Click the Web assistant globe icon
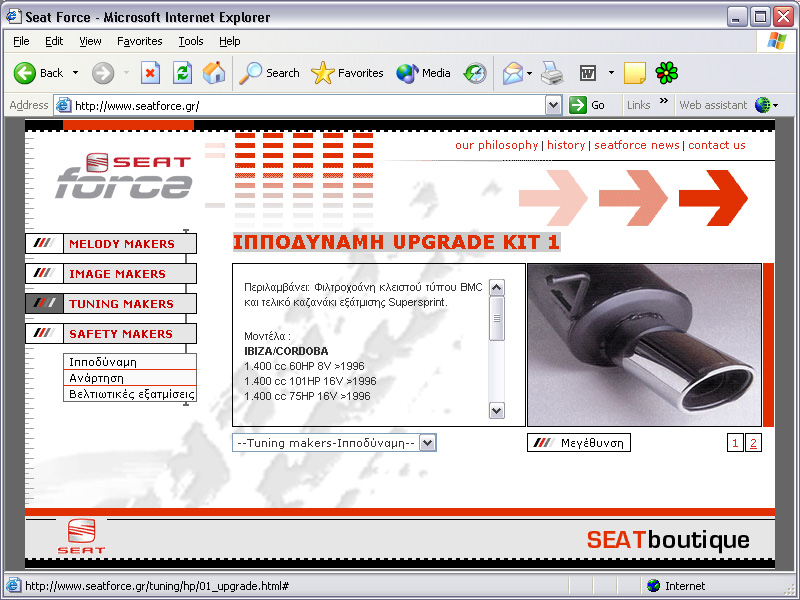Image resolution: width=800 pixels, height=600 pixels. tap(762, 105)
